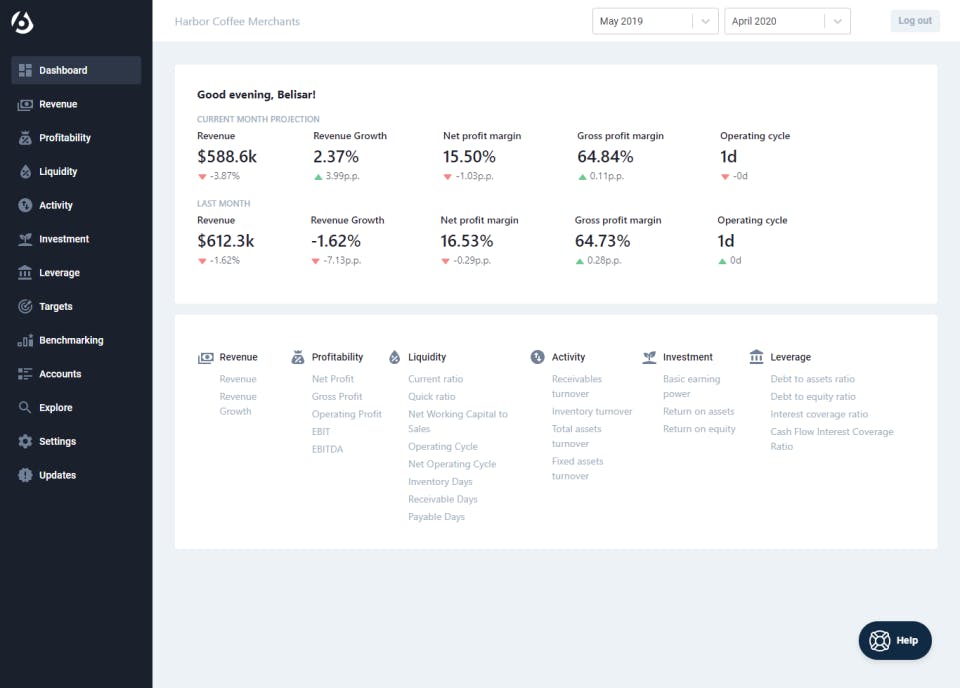This screenshot has height=688, width=960.
Task: Open Cash Flow Interest Coverage Ratio link
Action: pyautogui.click(x=832, y=439)
